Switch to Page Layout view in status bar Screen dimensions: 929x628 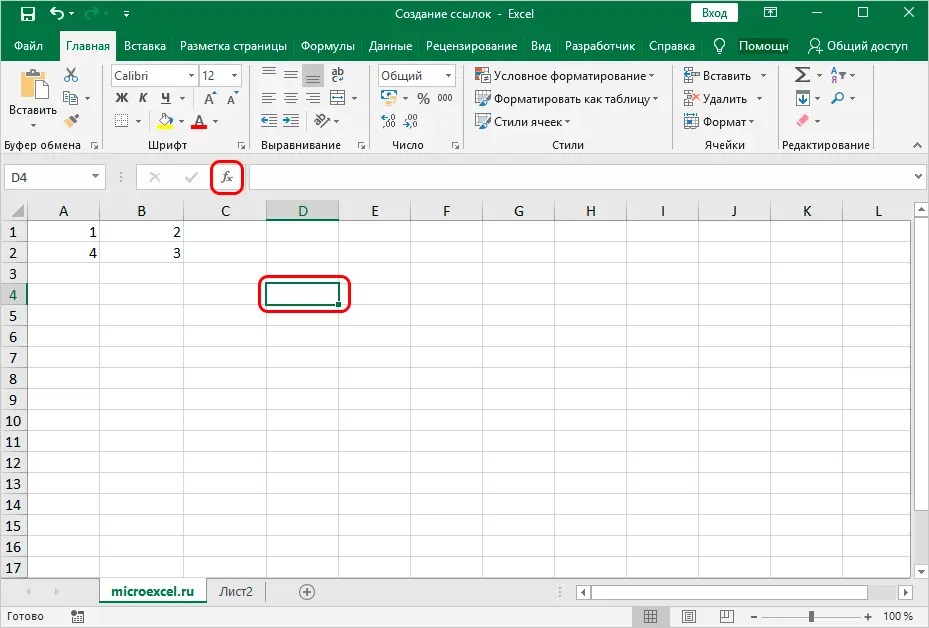click(688, 616)
